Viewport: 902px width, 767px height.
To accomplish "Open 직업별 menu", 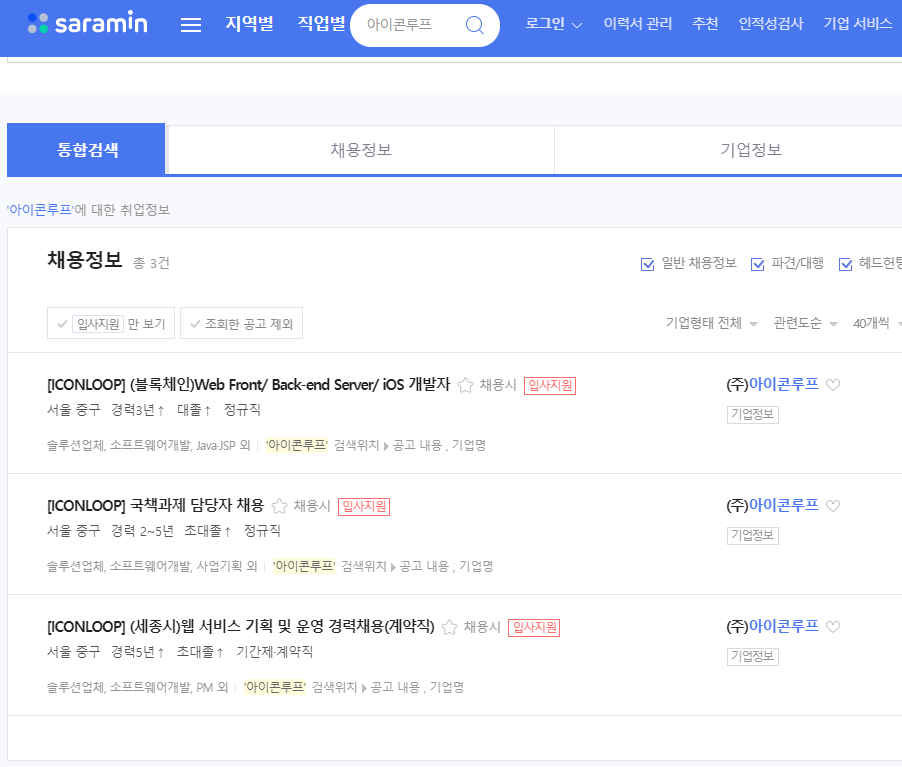I will coord(321,24).
